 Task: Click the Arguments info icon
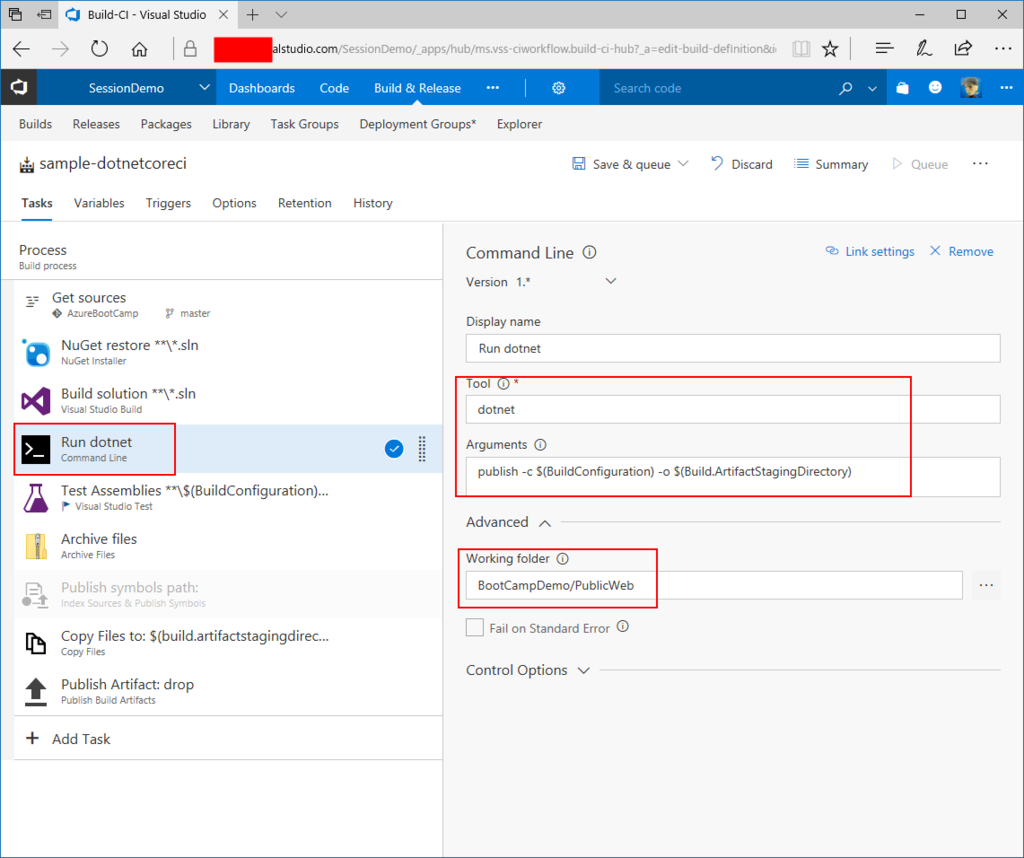click(540, 445)
